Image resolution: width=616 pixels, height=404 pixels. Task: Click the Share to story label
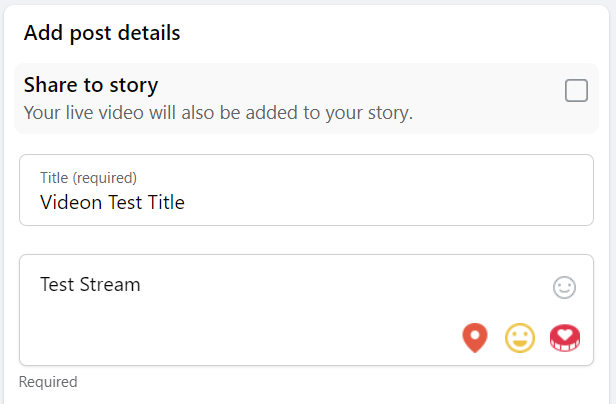coord(91,85)
